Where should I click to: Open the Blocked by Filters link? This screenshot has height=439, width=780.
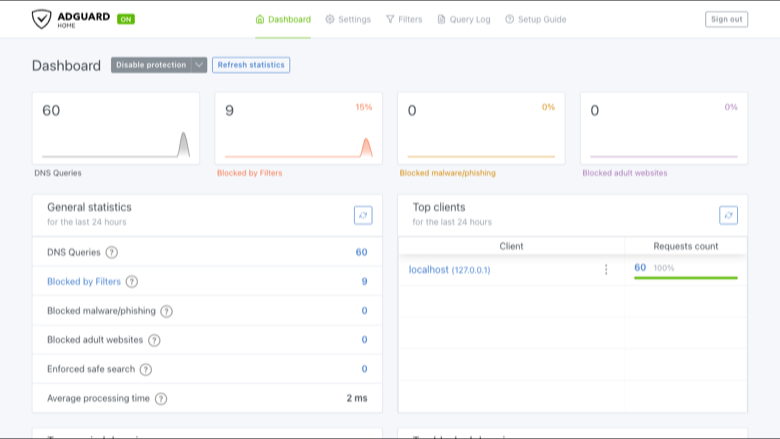[x=84, y=282]
